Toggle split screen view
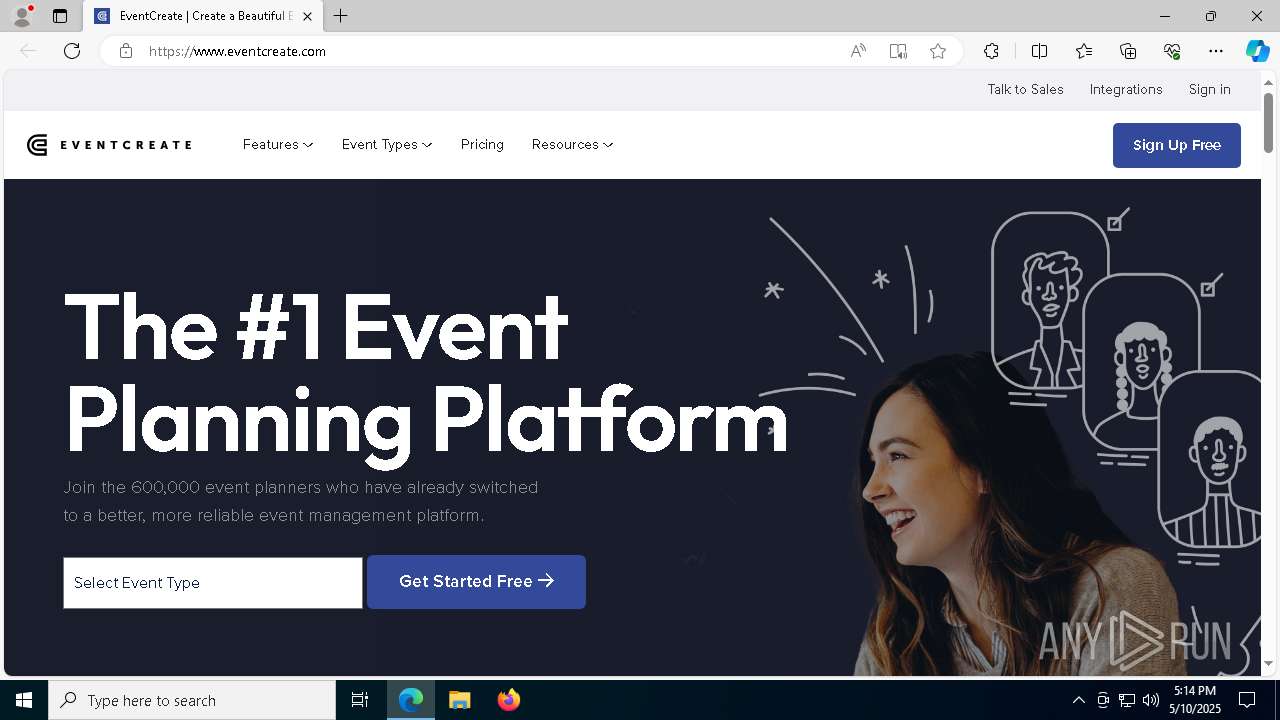This screenshot has height=720, width=1280. pyautogui.click(x=1039, y=51)
